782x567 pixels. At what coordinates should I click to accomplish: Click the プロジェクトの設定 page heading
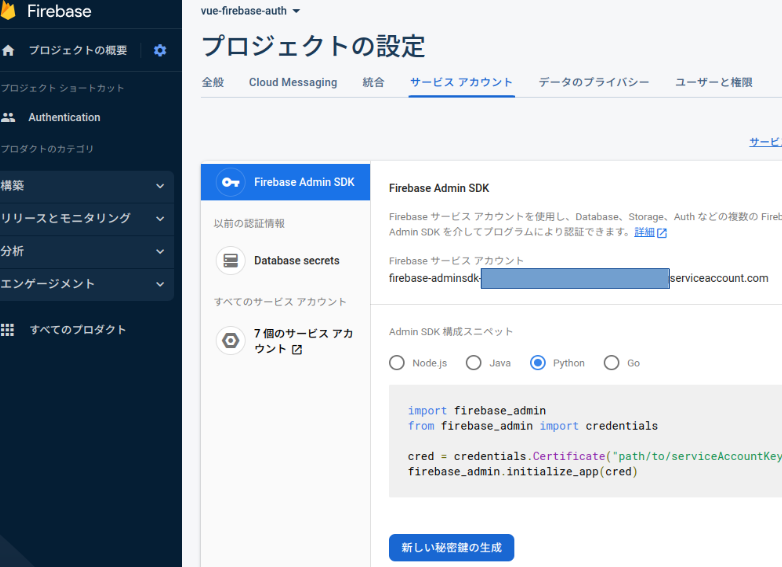[313, 46]
